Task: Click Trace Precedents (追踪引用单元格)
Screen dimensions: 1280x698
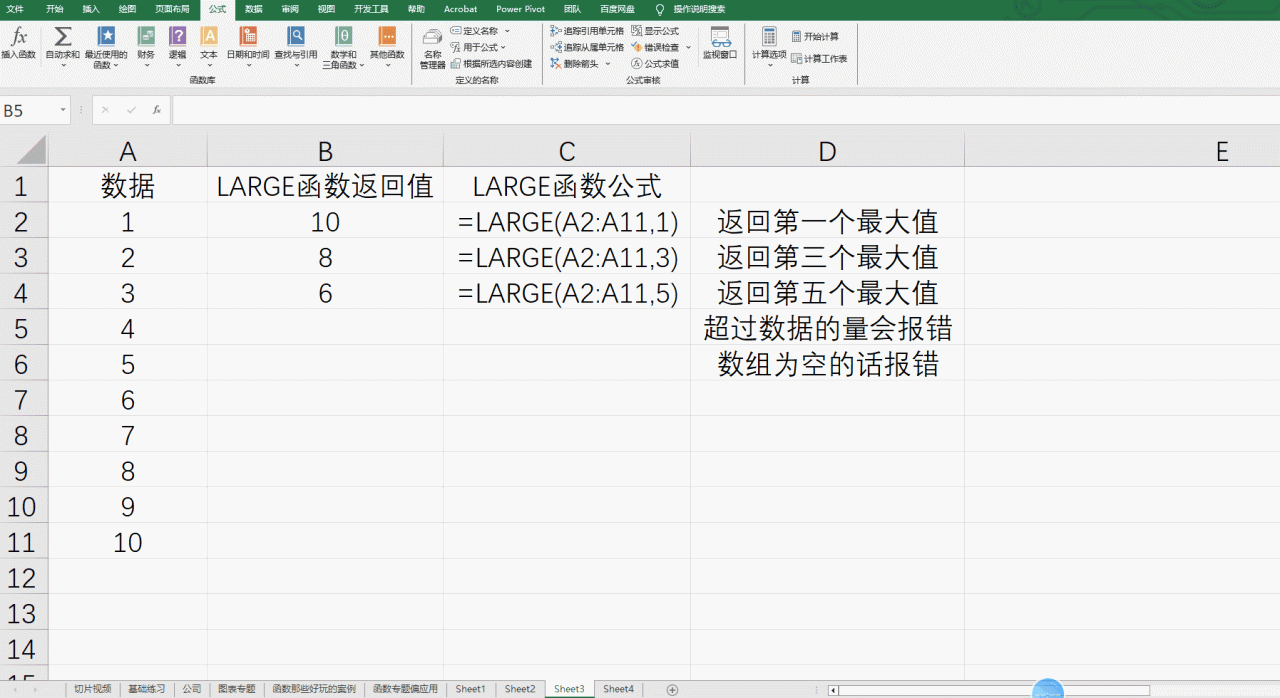Action: [x=587, y=31]
